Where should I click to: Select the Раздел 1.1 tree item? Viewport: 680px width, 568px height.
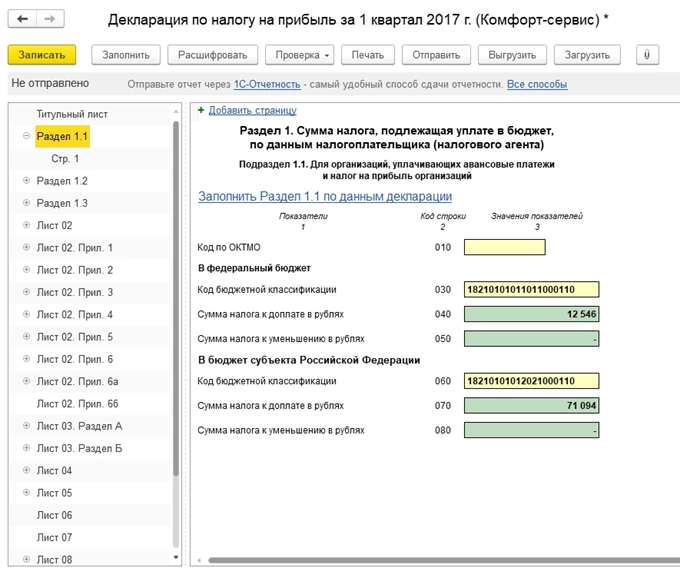coord(62,136)
